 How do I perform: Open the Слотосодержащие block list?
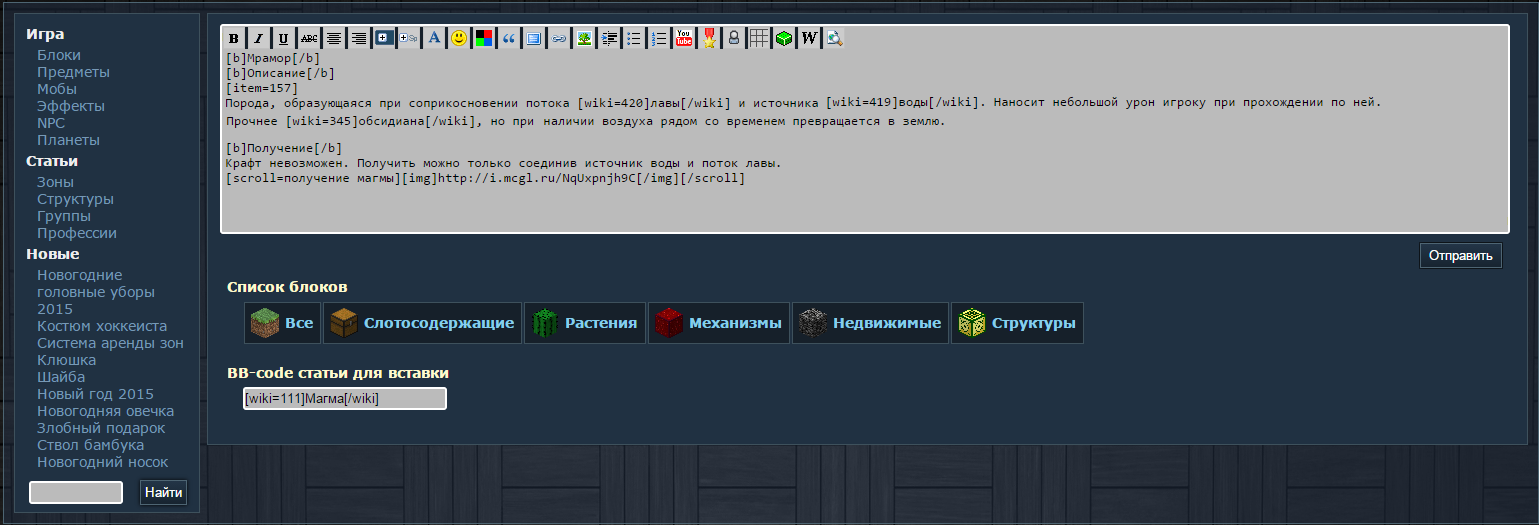[424, 323]
